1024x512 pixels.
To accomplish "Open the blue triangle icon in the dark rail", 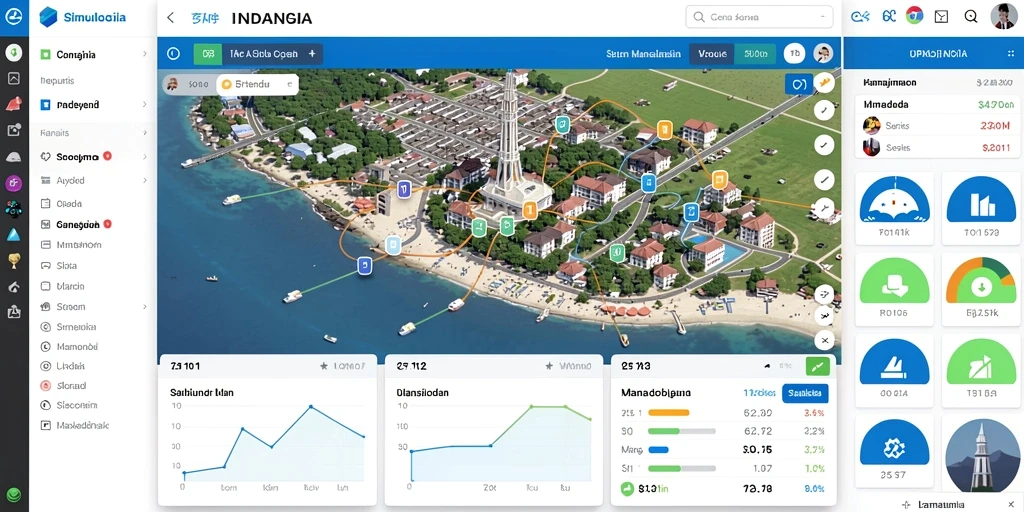I will pyautogui.click(x=14, y=235).
